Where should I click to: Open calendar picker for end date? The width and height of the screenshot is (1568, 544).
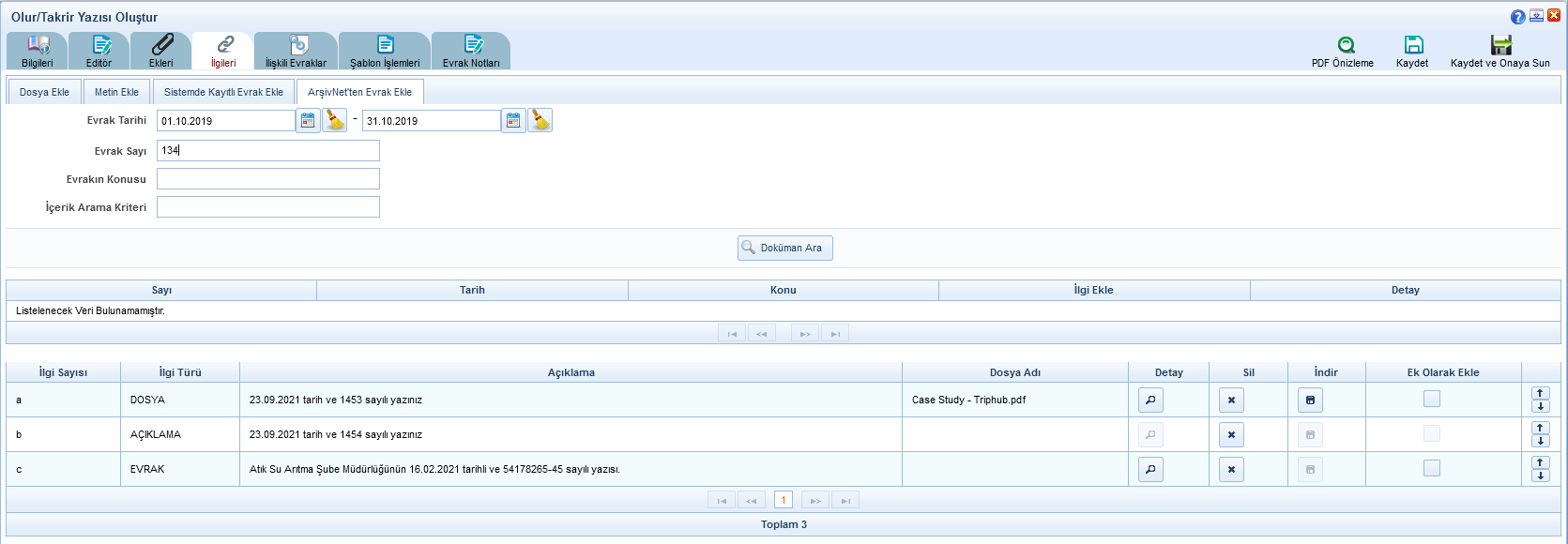513,121
